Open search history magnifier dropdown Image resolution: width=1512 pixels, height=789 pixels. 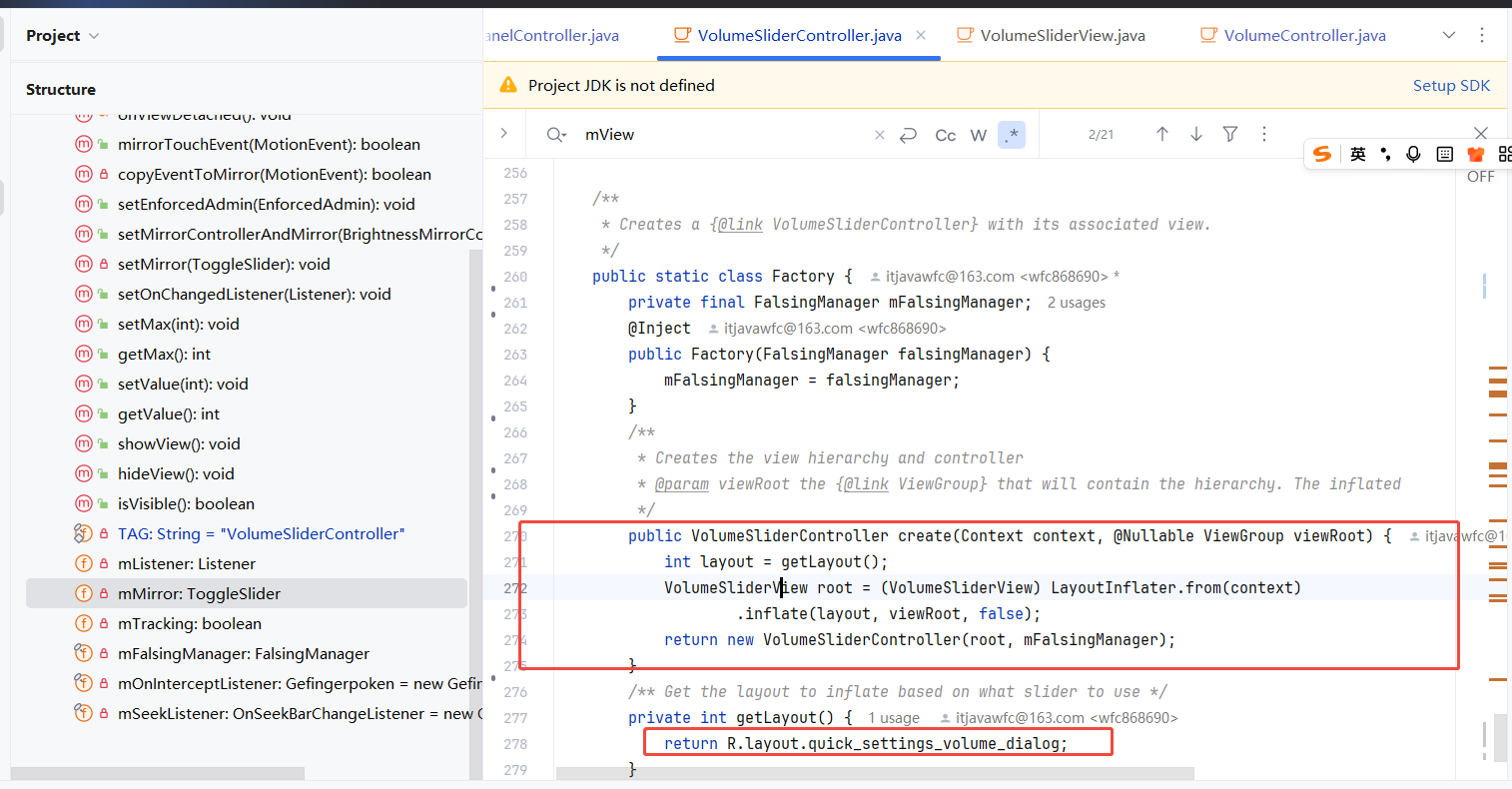(x=556, y=135)
